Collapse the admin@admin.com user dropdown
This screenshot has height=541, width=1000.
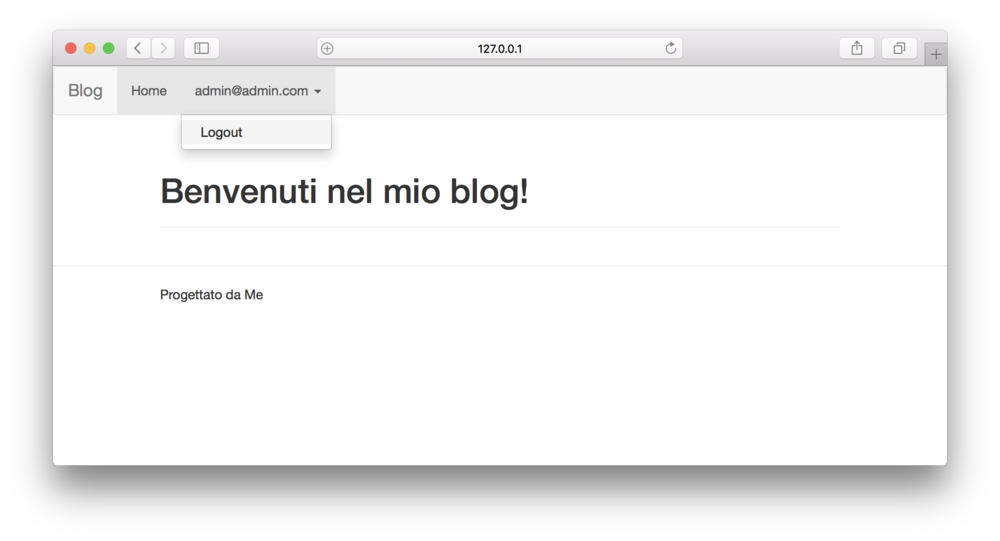(x=252, y=91)
